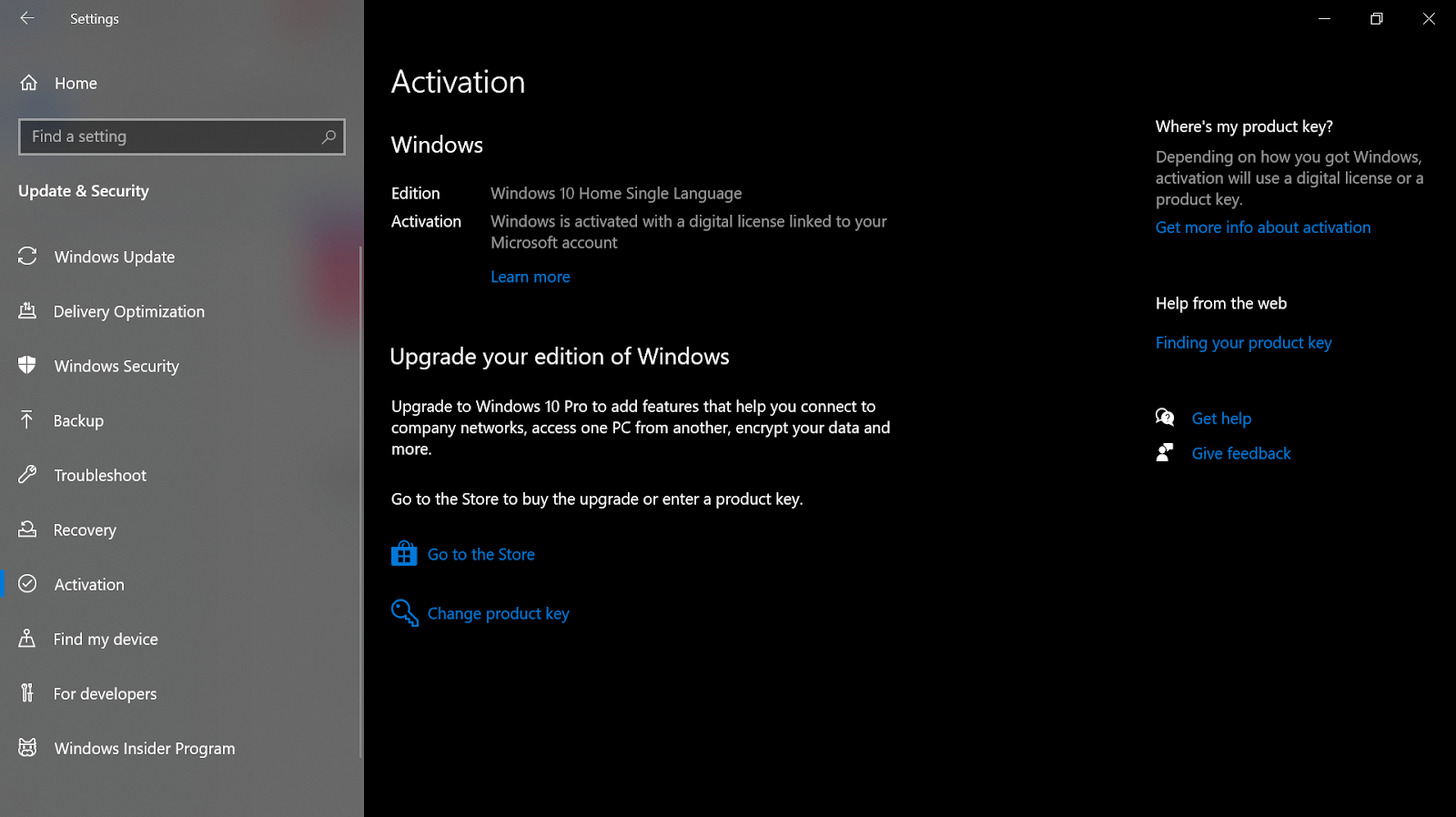The height and width of the screenshot is (817, 1456).
Task: Minimize the Settings window
Action: [x=1325, y=18]
